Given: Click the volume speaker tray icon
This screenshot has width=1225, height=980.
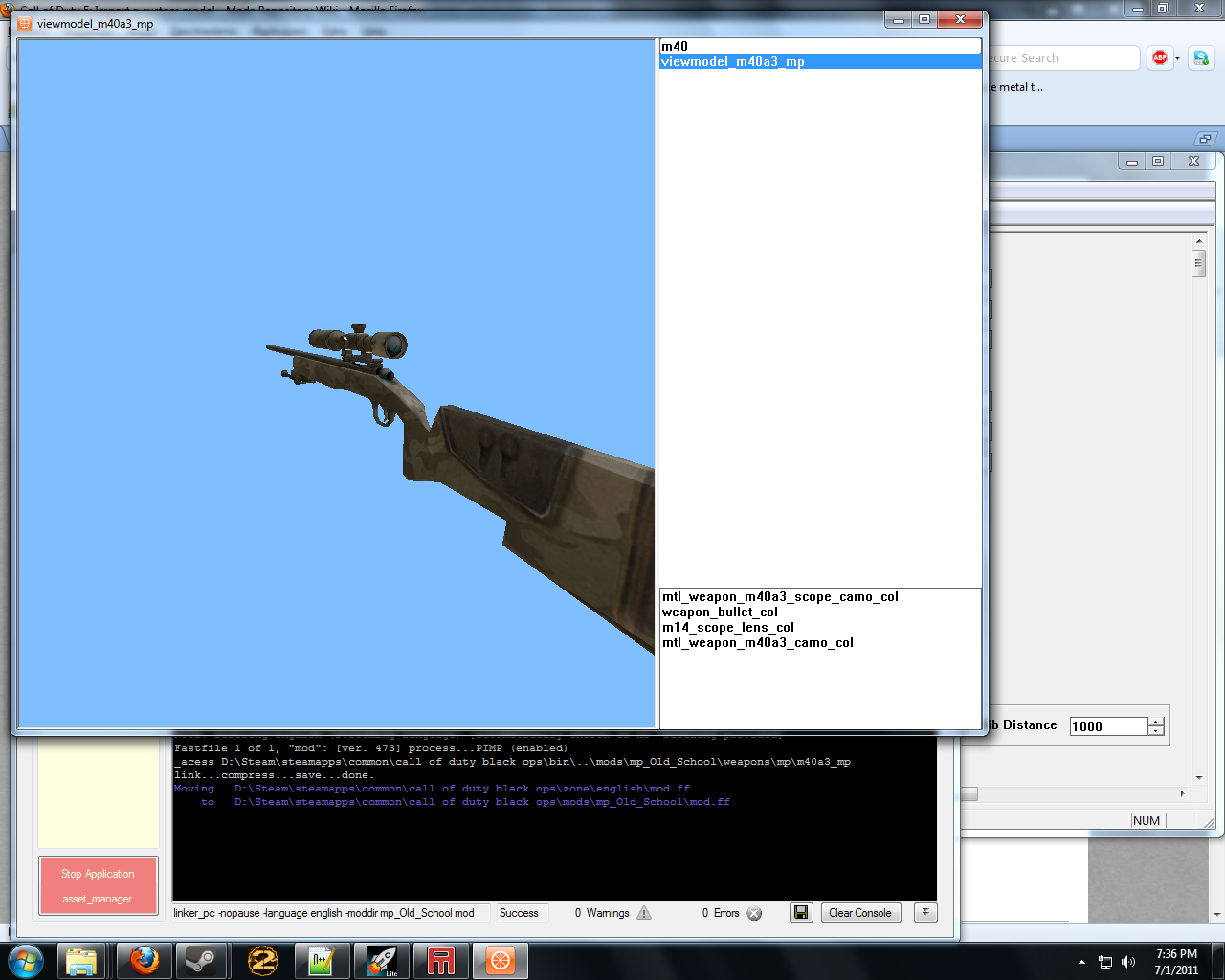Looking at the screenshot, I should point(1128,962).
